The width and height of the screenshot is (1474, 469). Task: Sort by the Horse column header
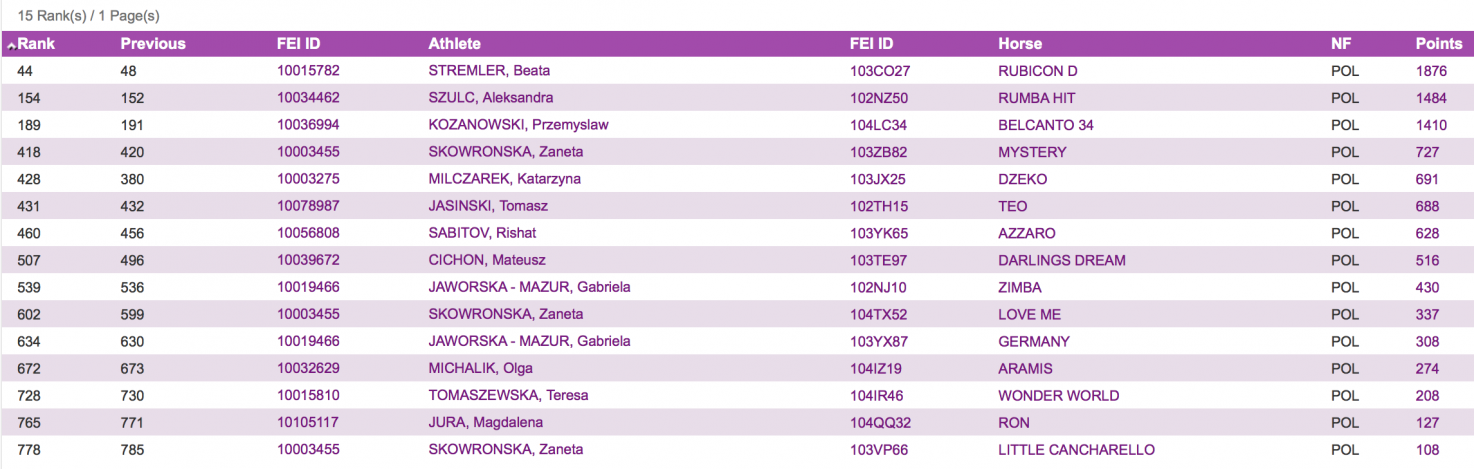tap(1019, 44)
